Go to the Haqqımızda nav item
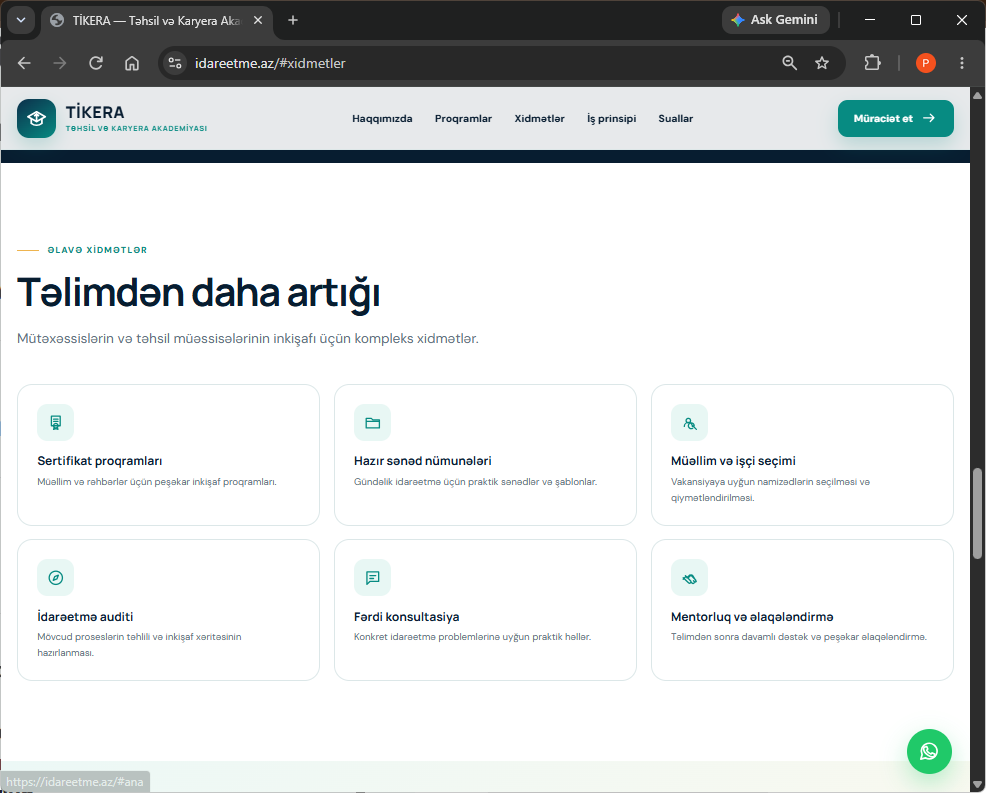The image size is (986, 793). click(x=382, y=118)
